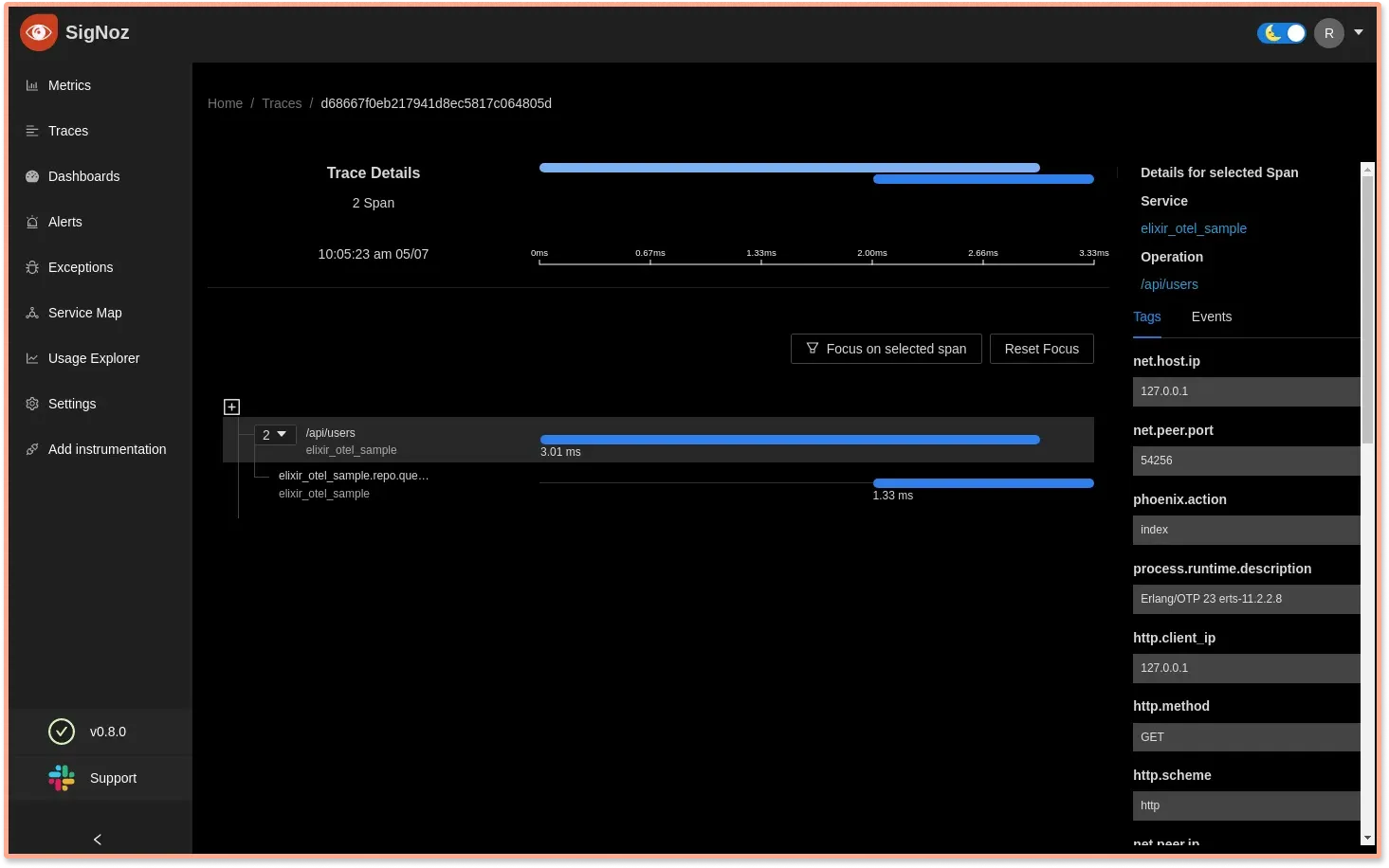Click the 3.01 ms span bar
This screenshot has width=1389, height=868.
click(x=790, y=440)
